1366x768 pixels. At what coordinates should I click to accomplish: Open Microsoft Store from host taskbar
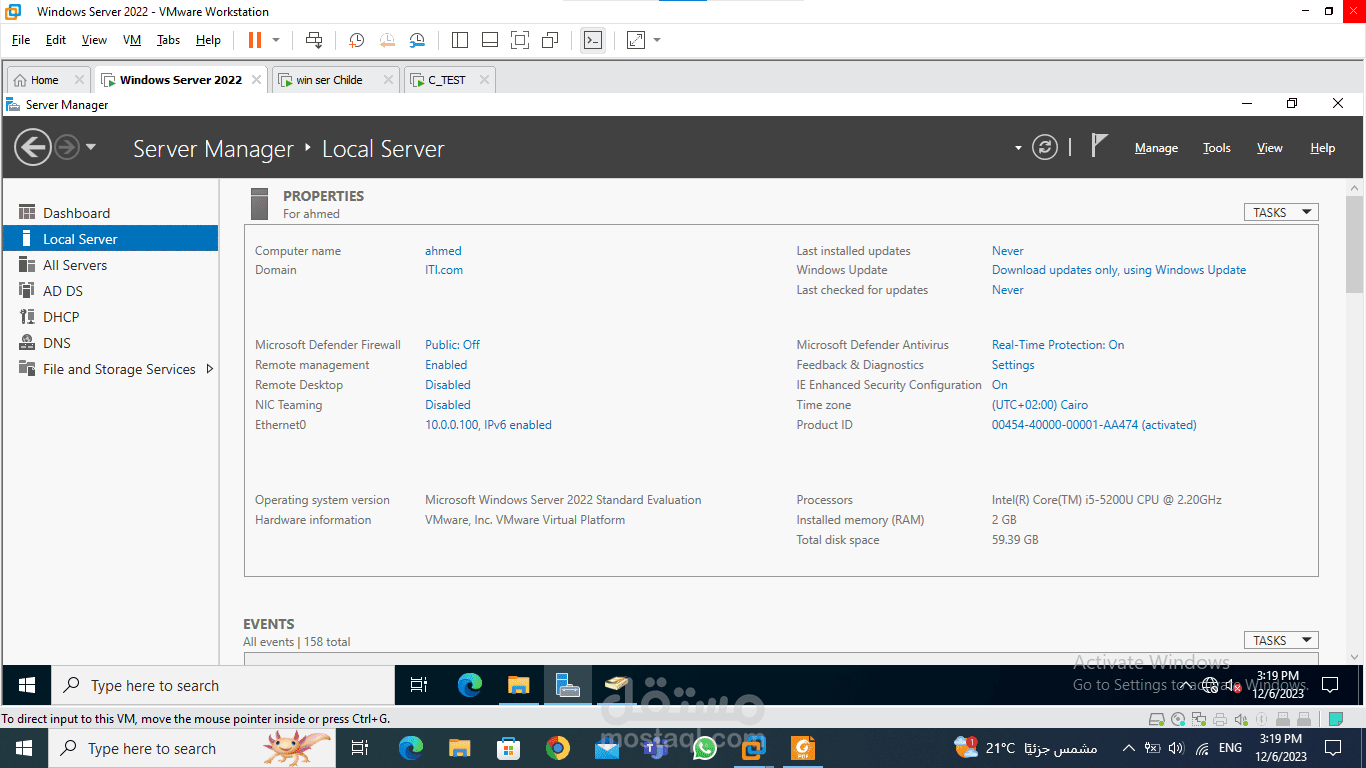508,748
